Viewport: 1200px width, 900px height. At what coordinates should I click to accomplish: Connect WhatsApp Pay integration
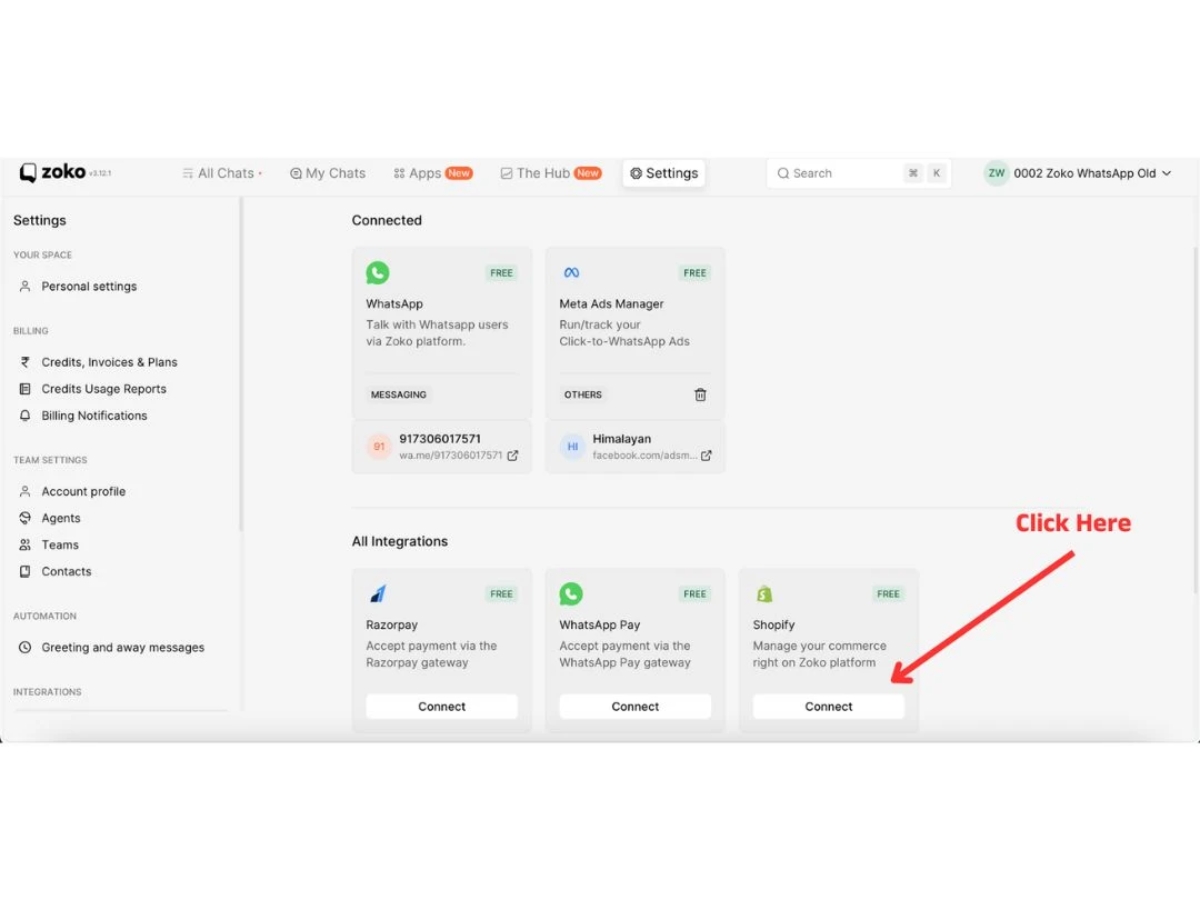pyautogui.click(x=635, y=706)
